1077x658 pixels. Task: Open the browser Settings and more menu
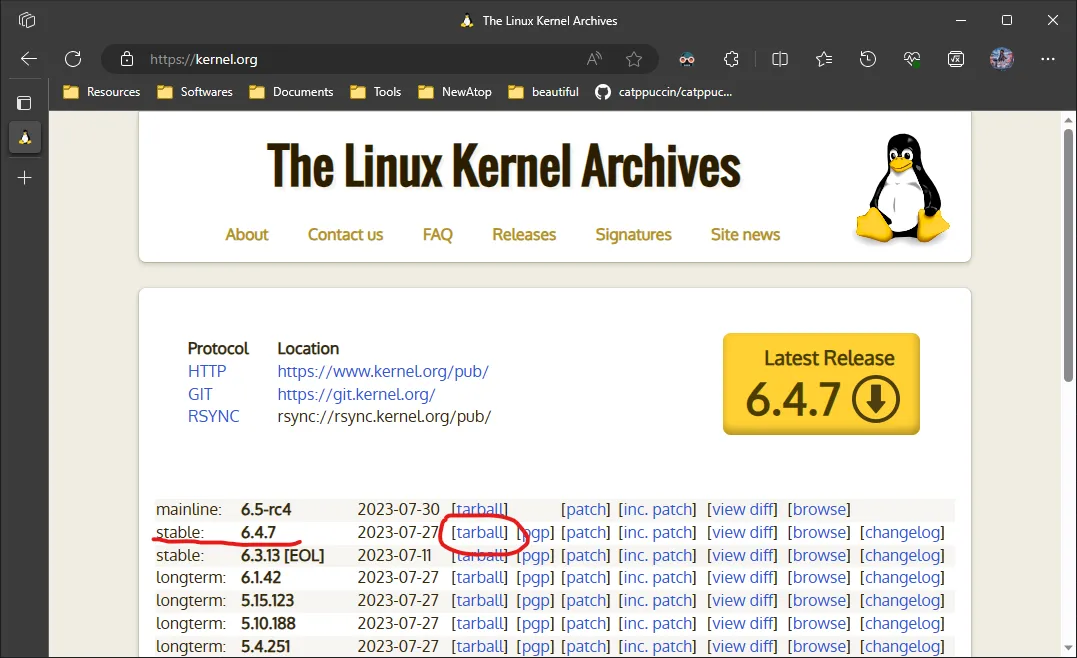tap(1047, 59)
